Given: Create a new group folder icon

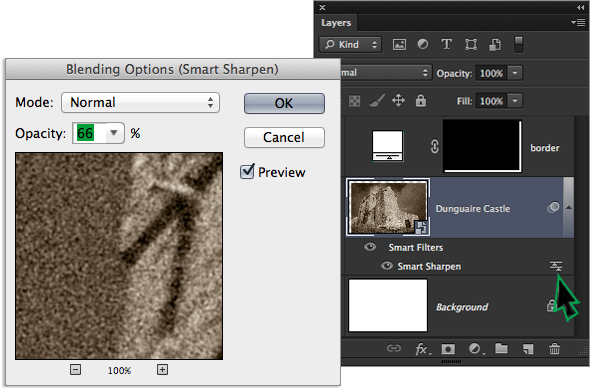Looking at the screenshot, I should (x=501, y=348).
